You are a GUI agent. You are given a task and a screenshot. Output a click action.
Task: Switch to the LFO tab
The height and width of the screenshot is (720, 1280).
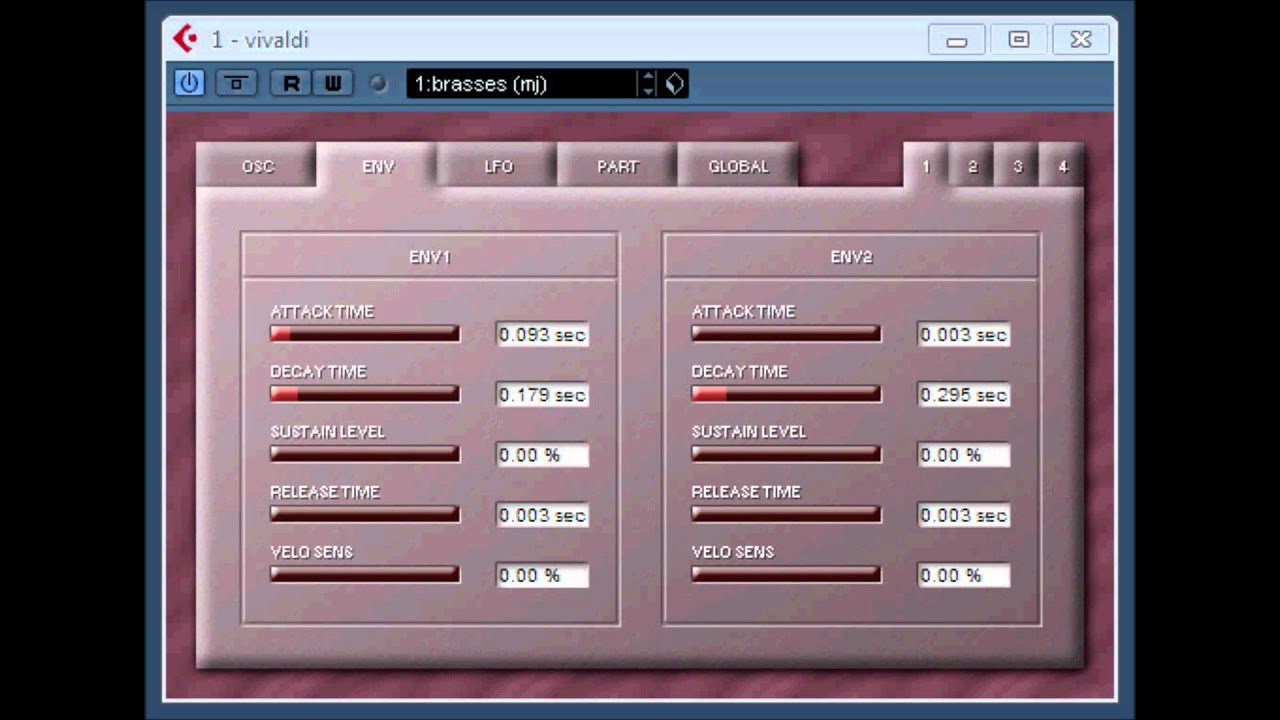point(498,166)
